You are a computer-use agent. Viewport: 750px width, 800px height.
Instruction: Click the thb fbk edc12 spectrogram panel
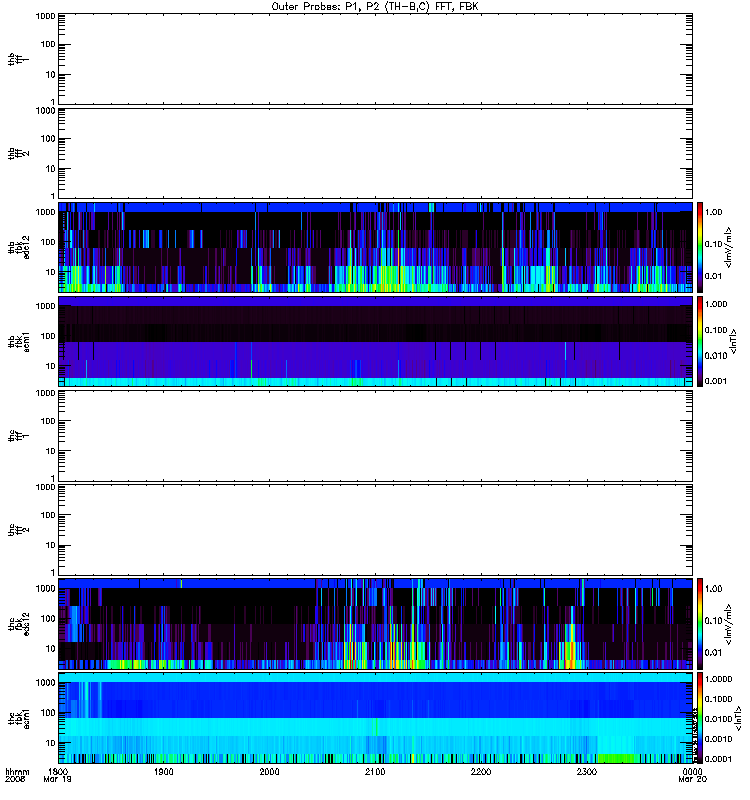point(376,247)
